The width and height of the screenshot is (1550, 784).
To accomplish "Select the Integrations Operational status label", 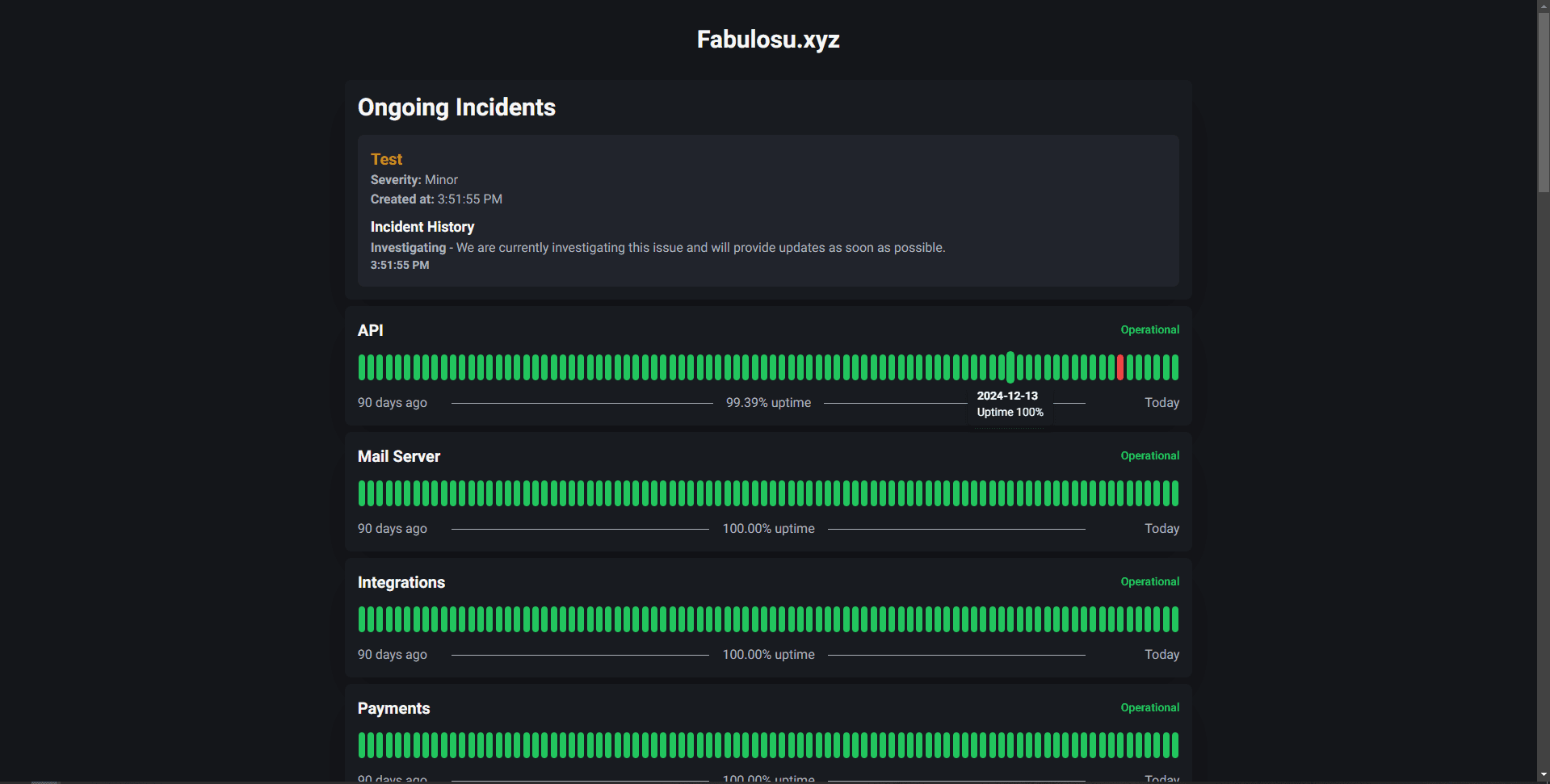I will coord(1149,581).
